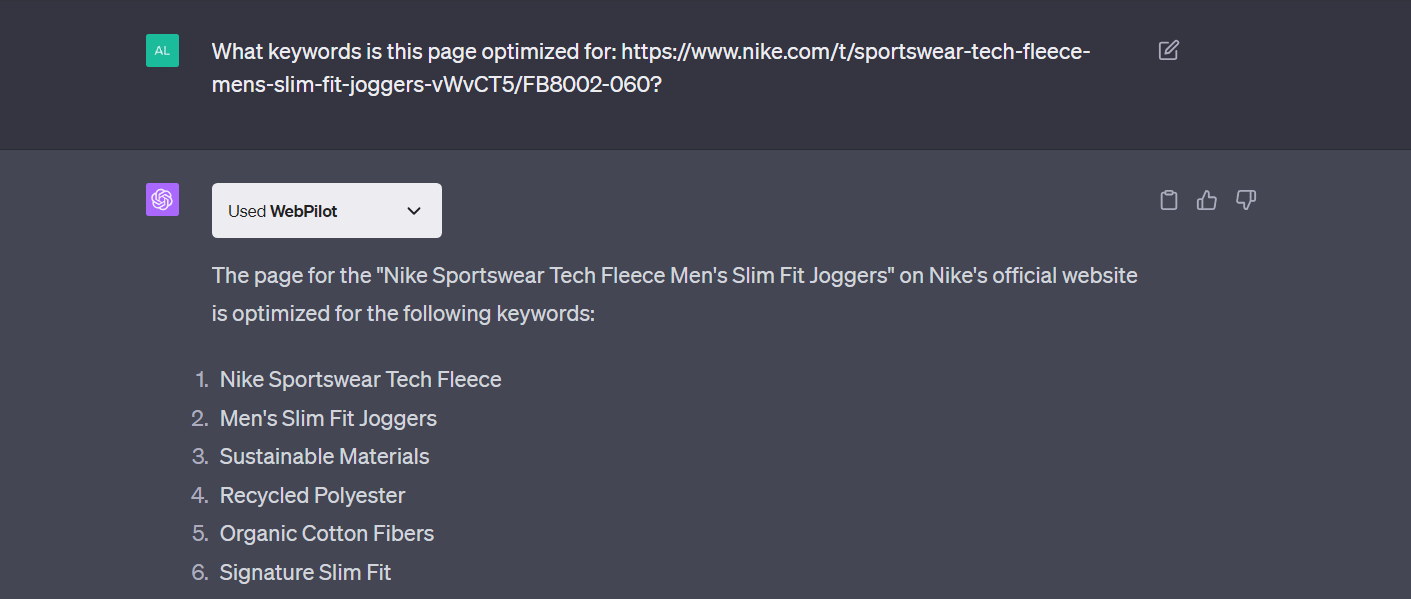Click the green AL user avatar
This screenshot has height=599, width=1411.
pyautogui.click(x=162, y=50)
